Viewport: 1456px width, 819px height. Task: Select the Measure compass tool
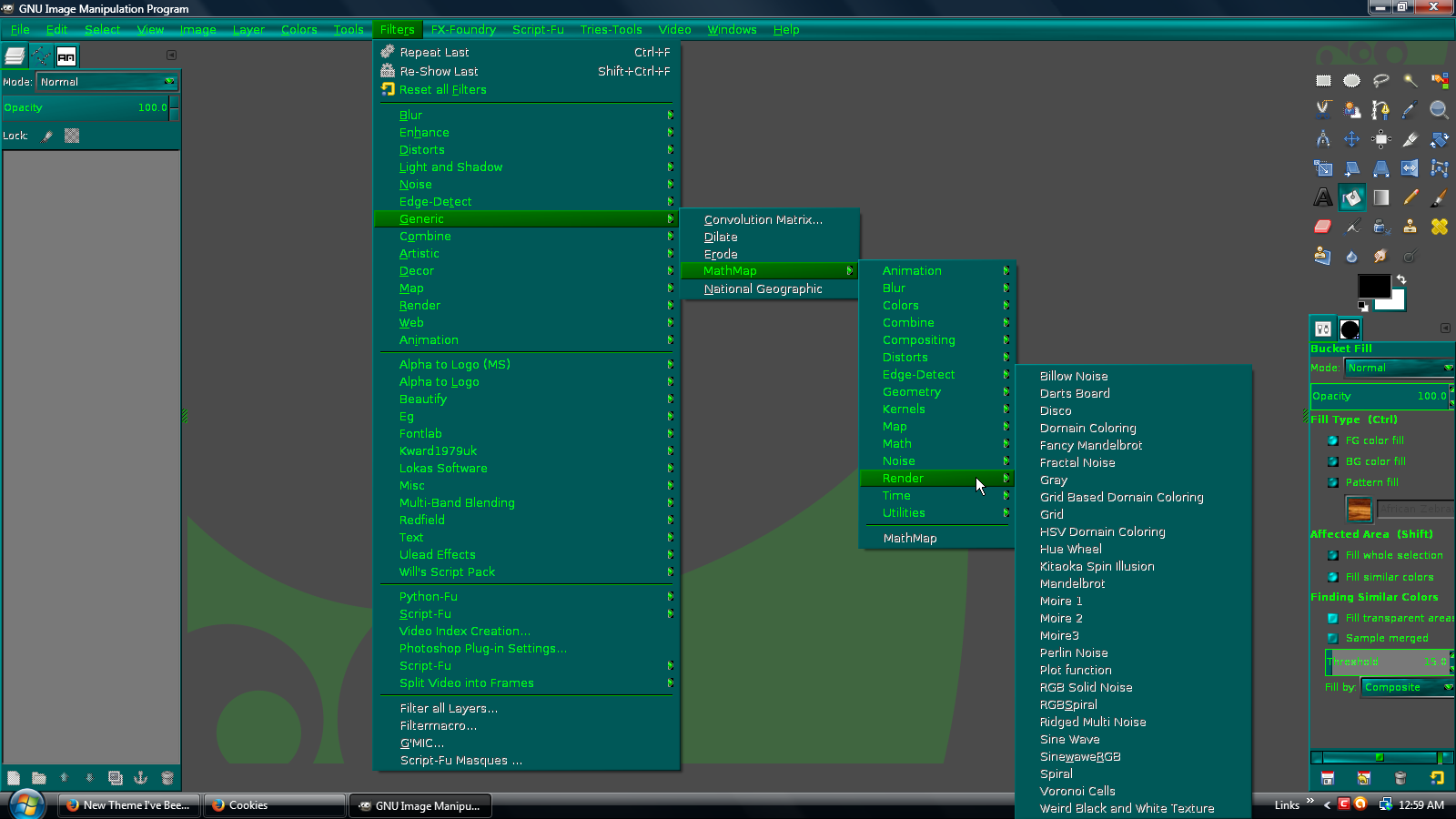1323,139
